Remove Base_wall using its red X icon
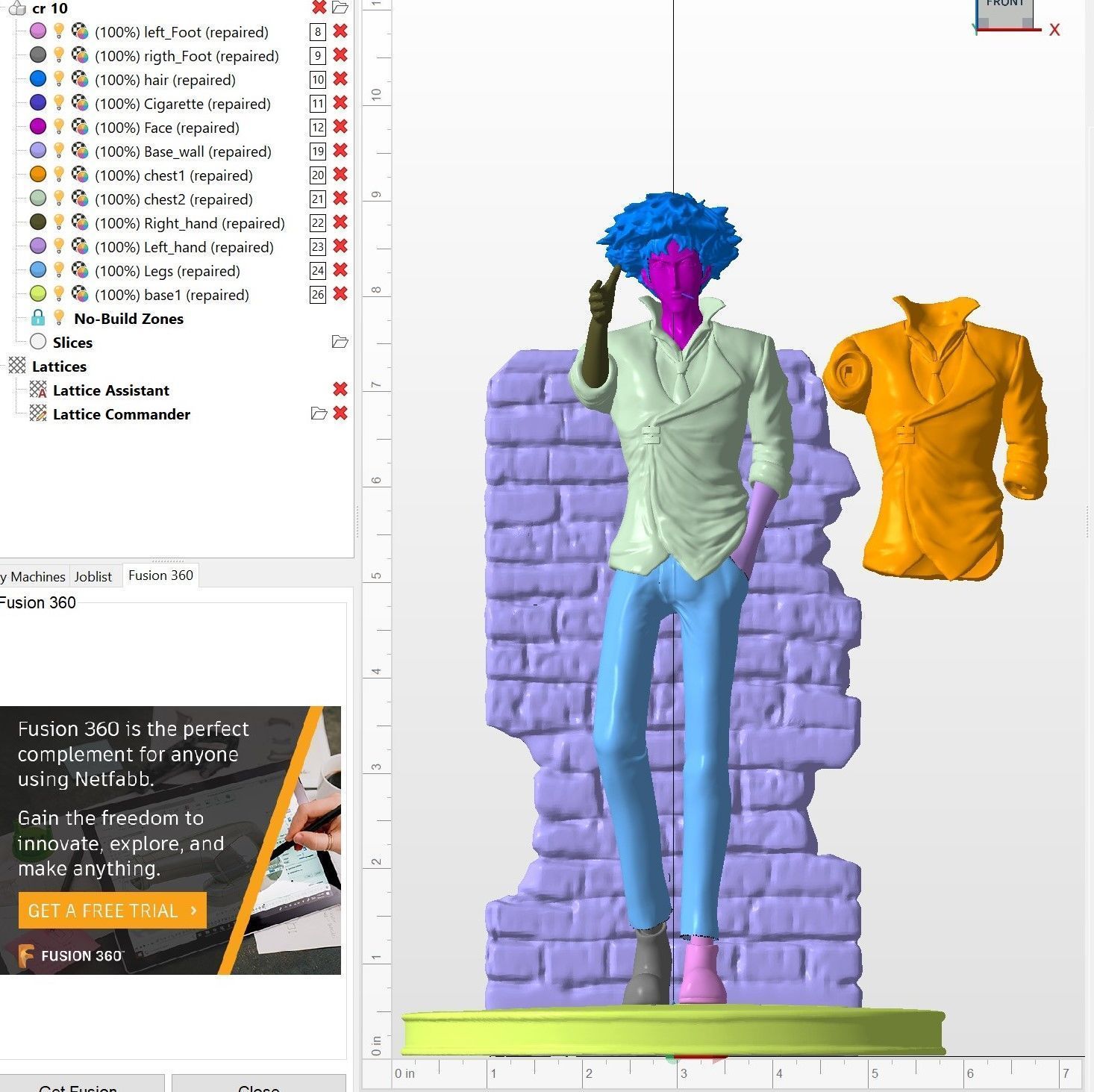Image resolution: width=1094 pixels, height=1092 pixels. click(x=340, y=151)
